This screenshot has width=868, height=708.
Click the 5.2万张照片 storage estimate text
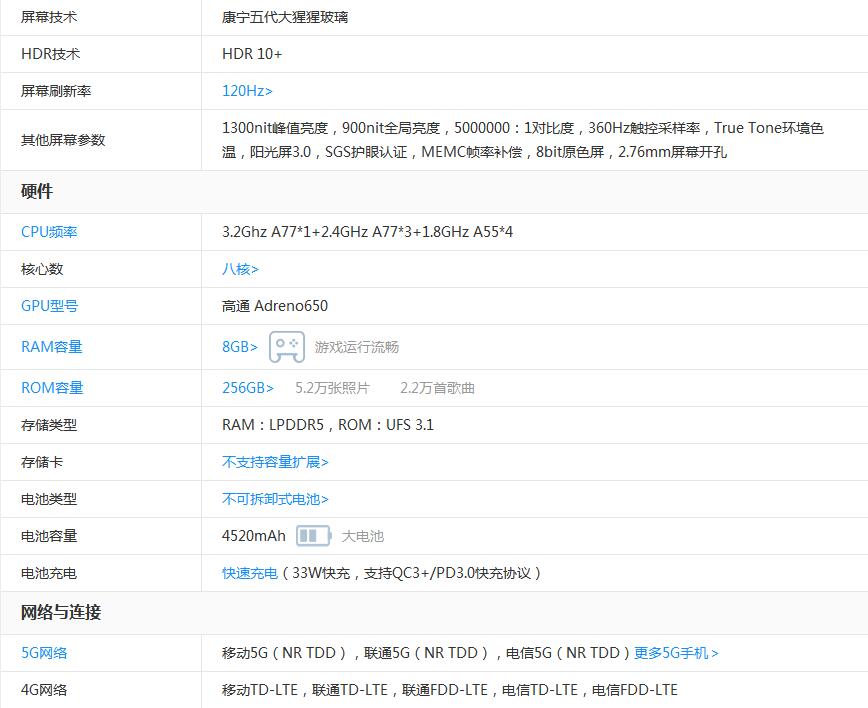tap(332, 388)
